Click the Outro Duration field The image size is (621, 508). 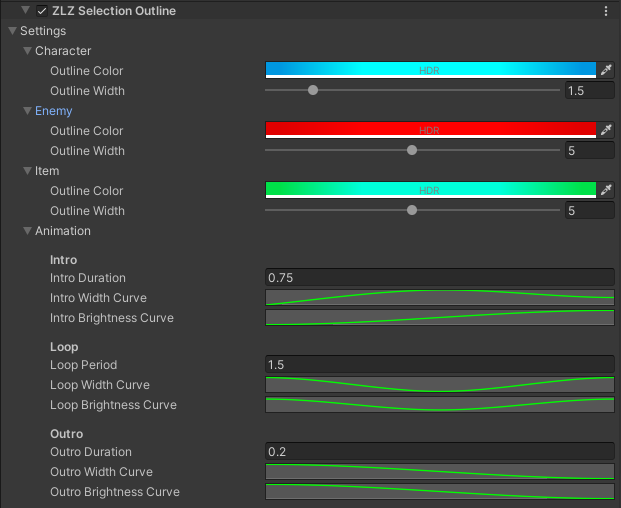440,452
